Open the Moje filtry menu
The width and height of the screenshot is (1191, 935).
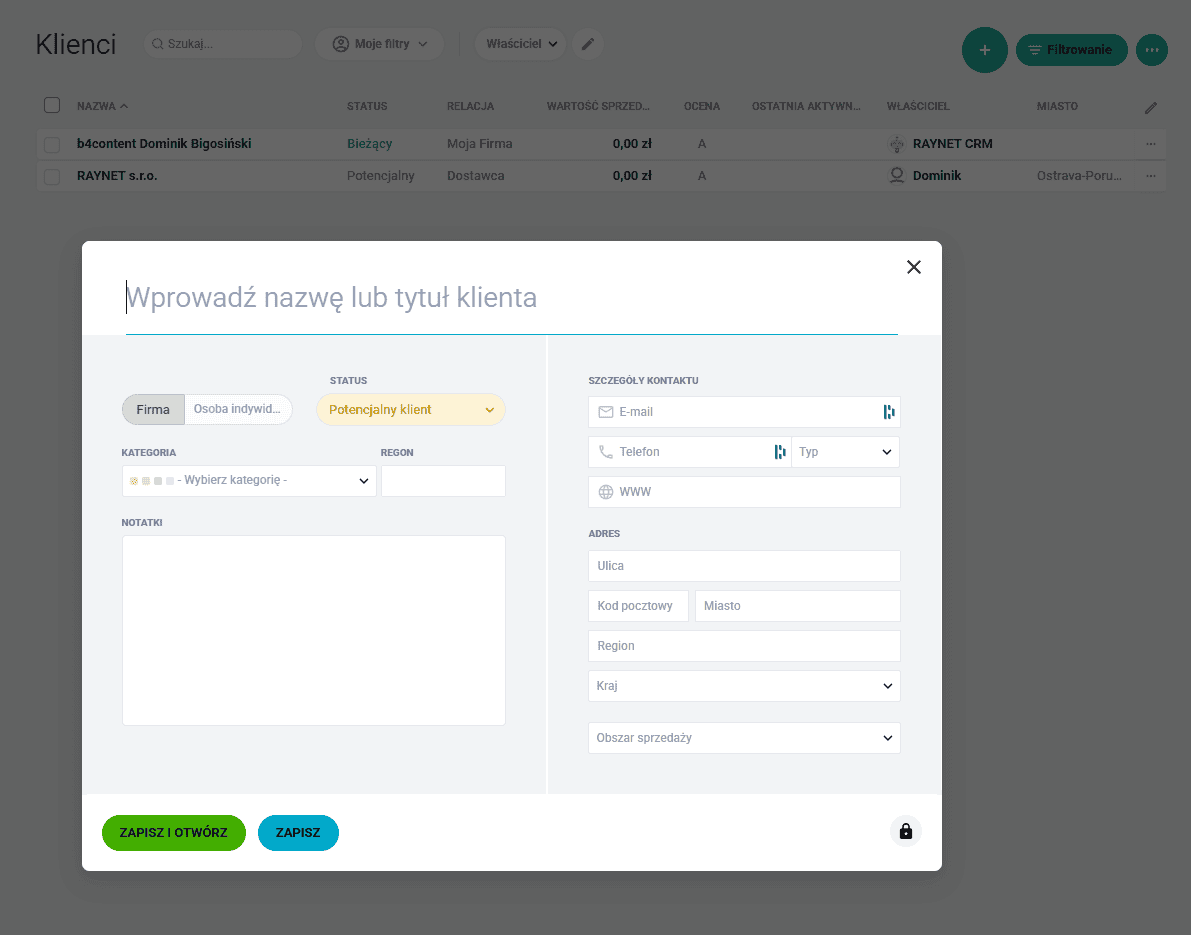coord(380,44)
